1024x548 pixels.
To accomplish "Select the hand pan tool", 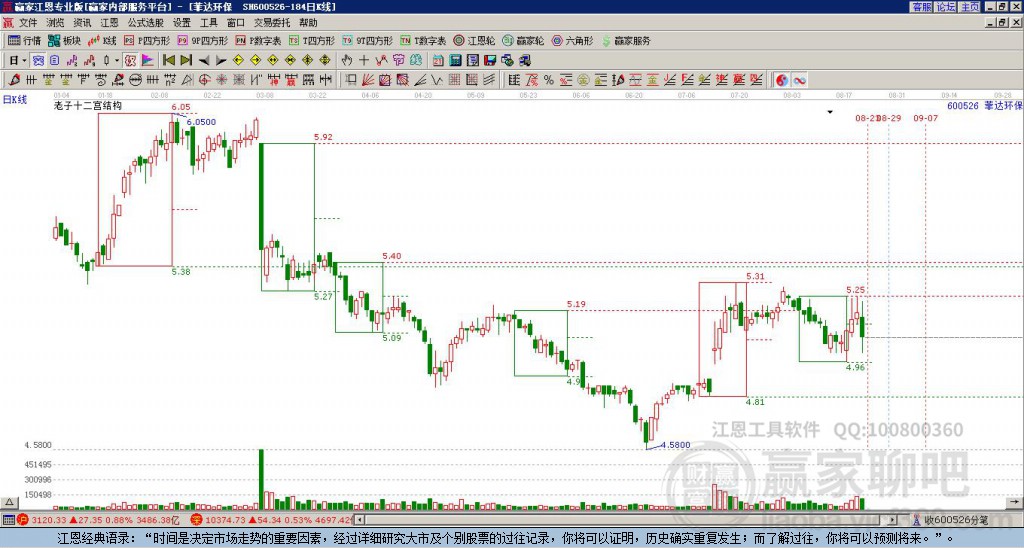I will (x=346, y=61).
